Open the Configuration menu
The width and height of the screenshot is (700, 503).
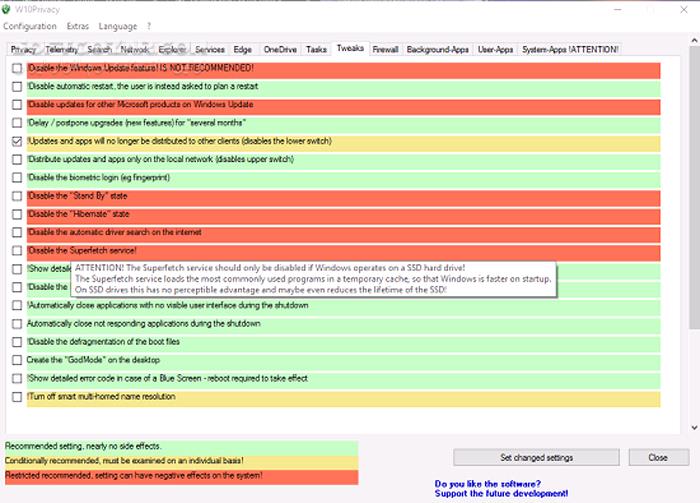pyautogui.click(x=30, y=26)
